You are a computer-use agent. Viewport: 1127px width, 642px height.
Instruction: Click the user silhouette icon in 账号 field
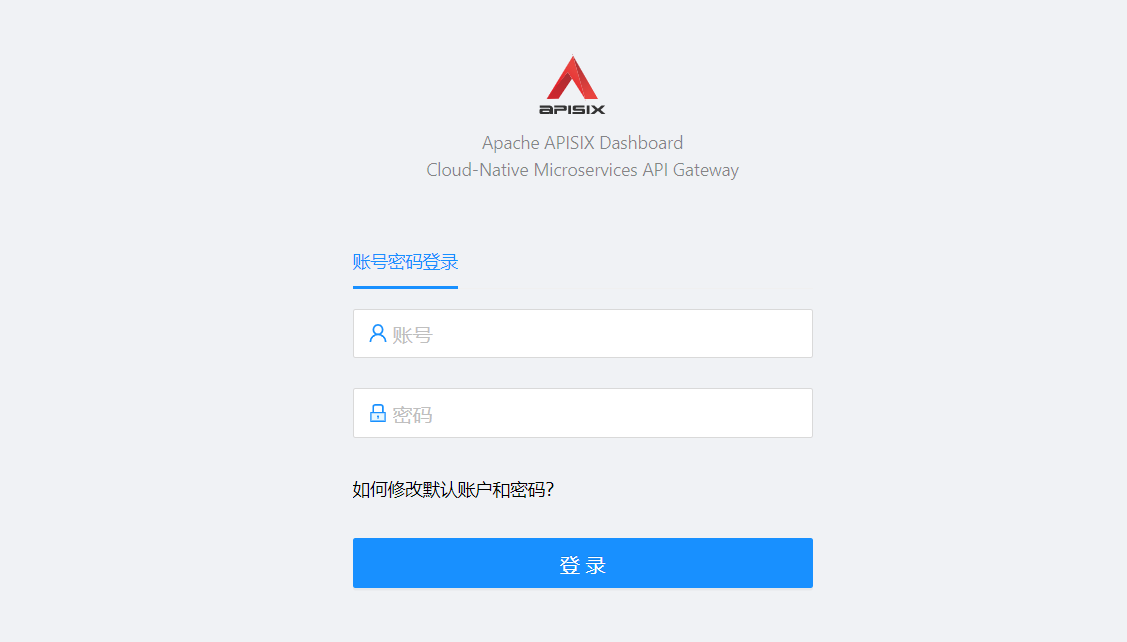pyautogui.click(x=377, y=333)
